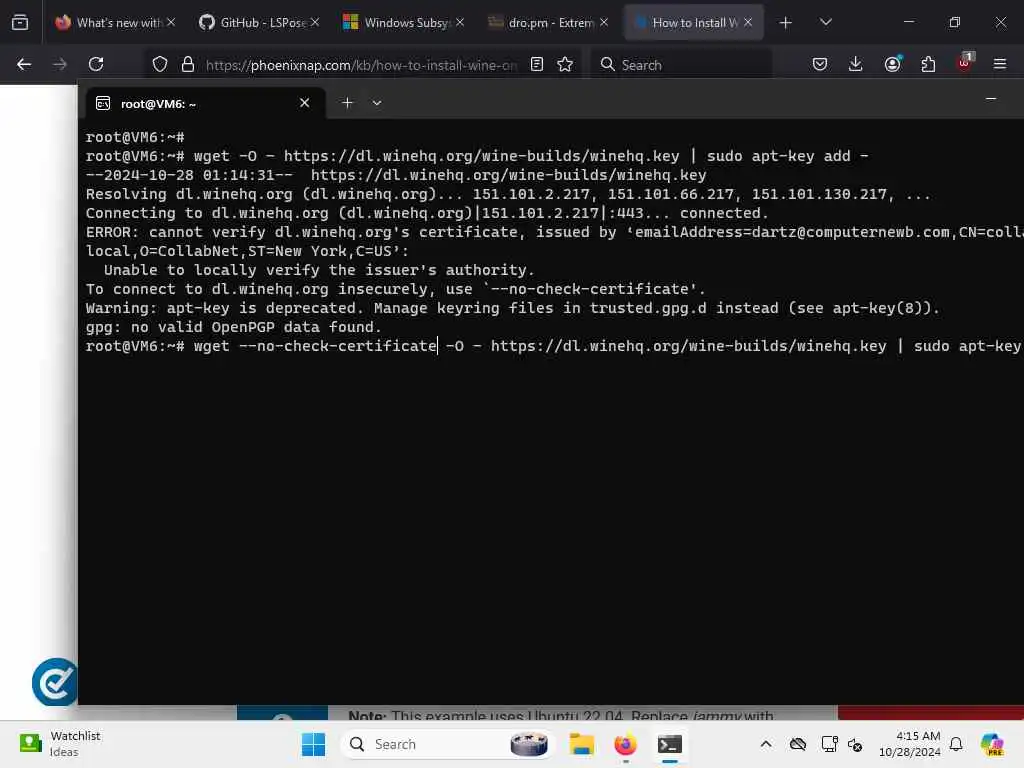The image size is (1024, 768).
Task: Close the How to Install tab
Action: click(x=748, y=22)
